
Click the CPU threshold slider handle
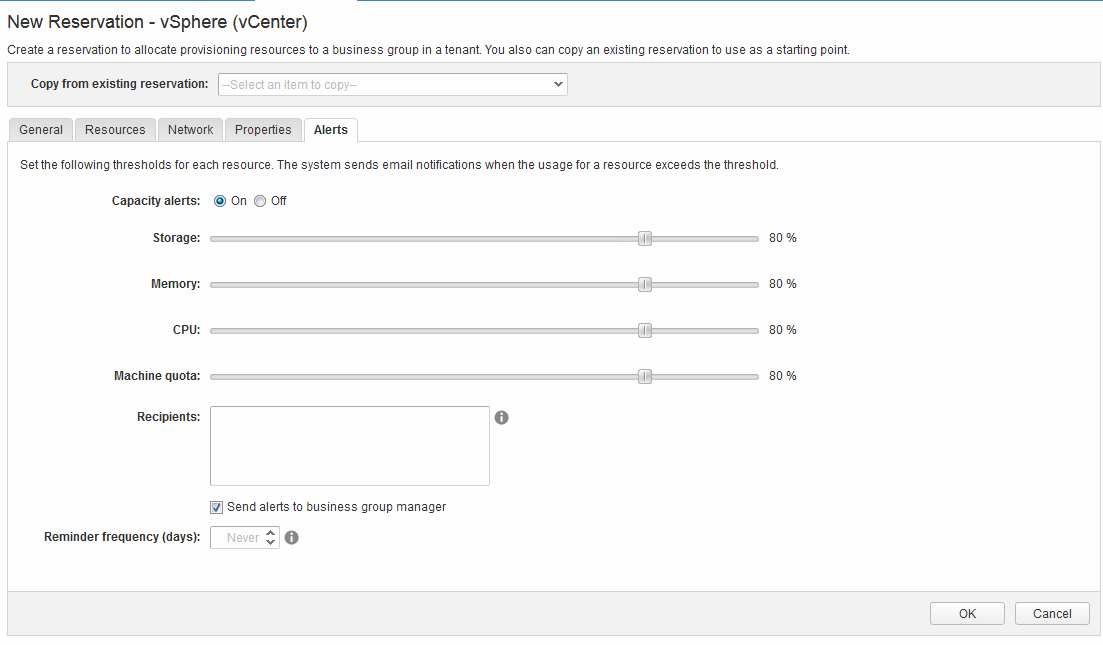coord(645,330)
